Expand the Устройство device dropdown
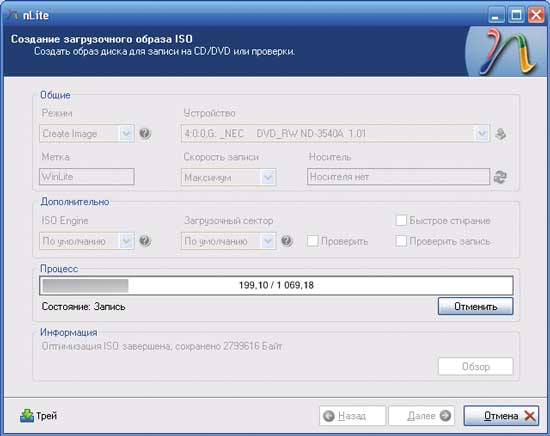550x436 pixels. click(335, 133)
